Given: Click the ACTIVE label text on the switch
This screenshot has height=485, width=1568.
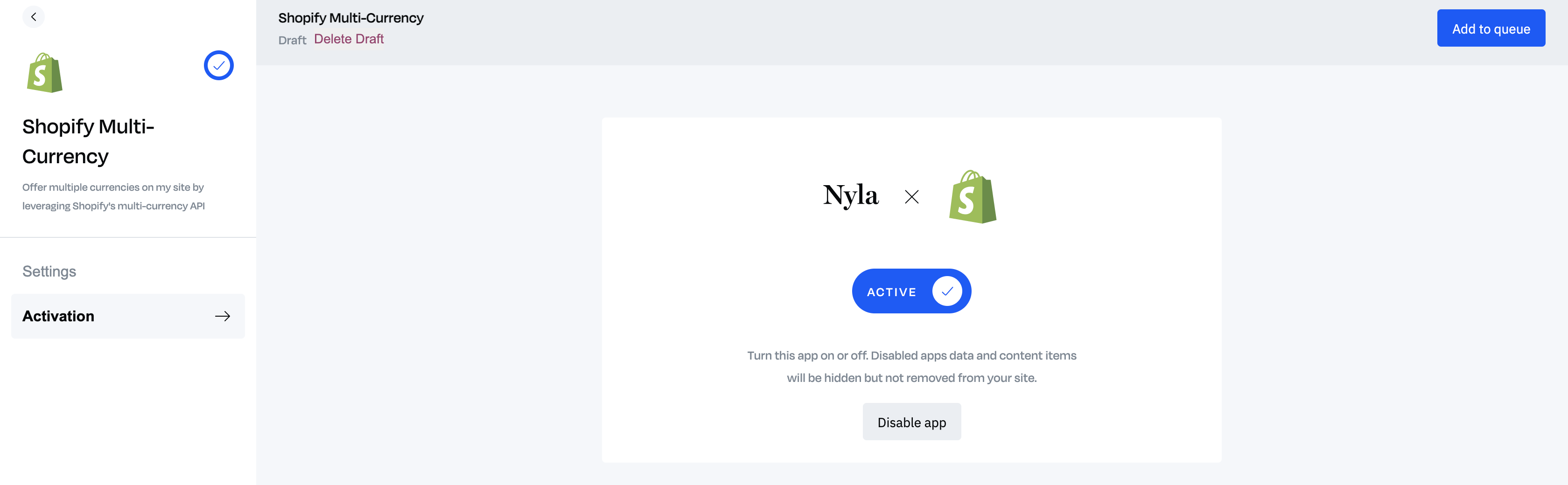Looking at the screenshot, I should tap(891, 292).
